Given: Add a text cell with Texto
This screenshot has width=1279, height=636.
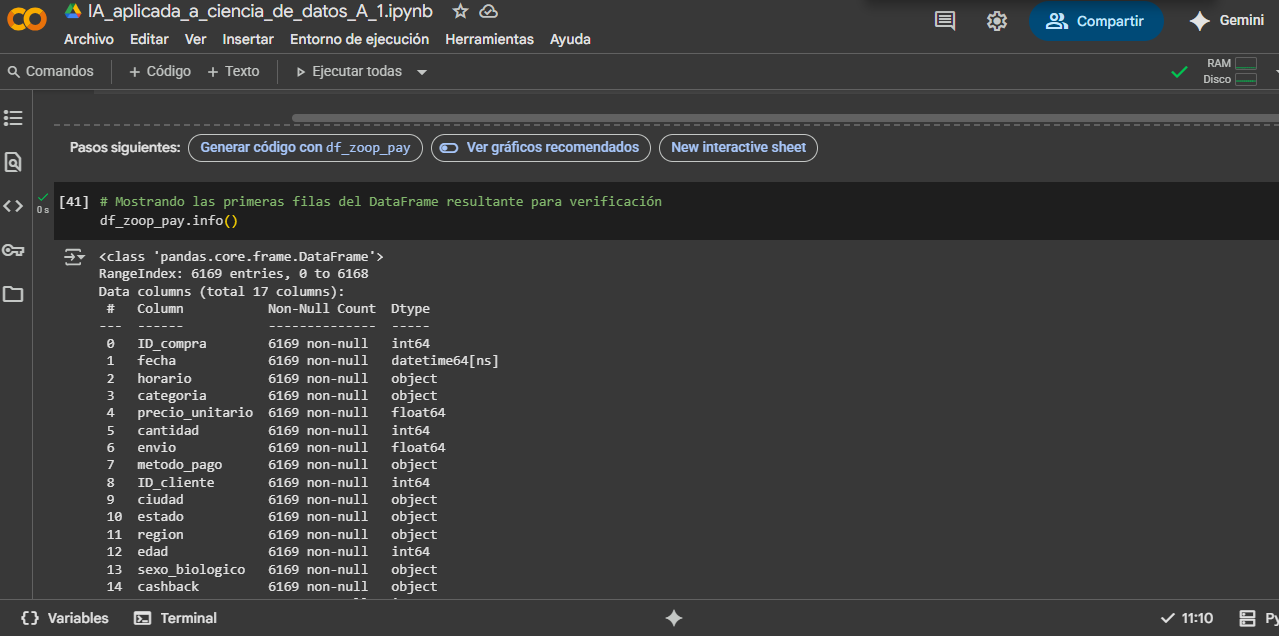Looking at the screenshot, I should pyautogui.click(x=233, y=71).
